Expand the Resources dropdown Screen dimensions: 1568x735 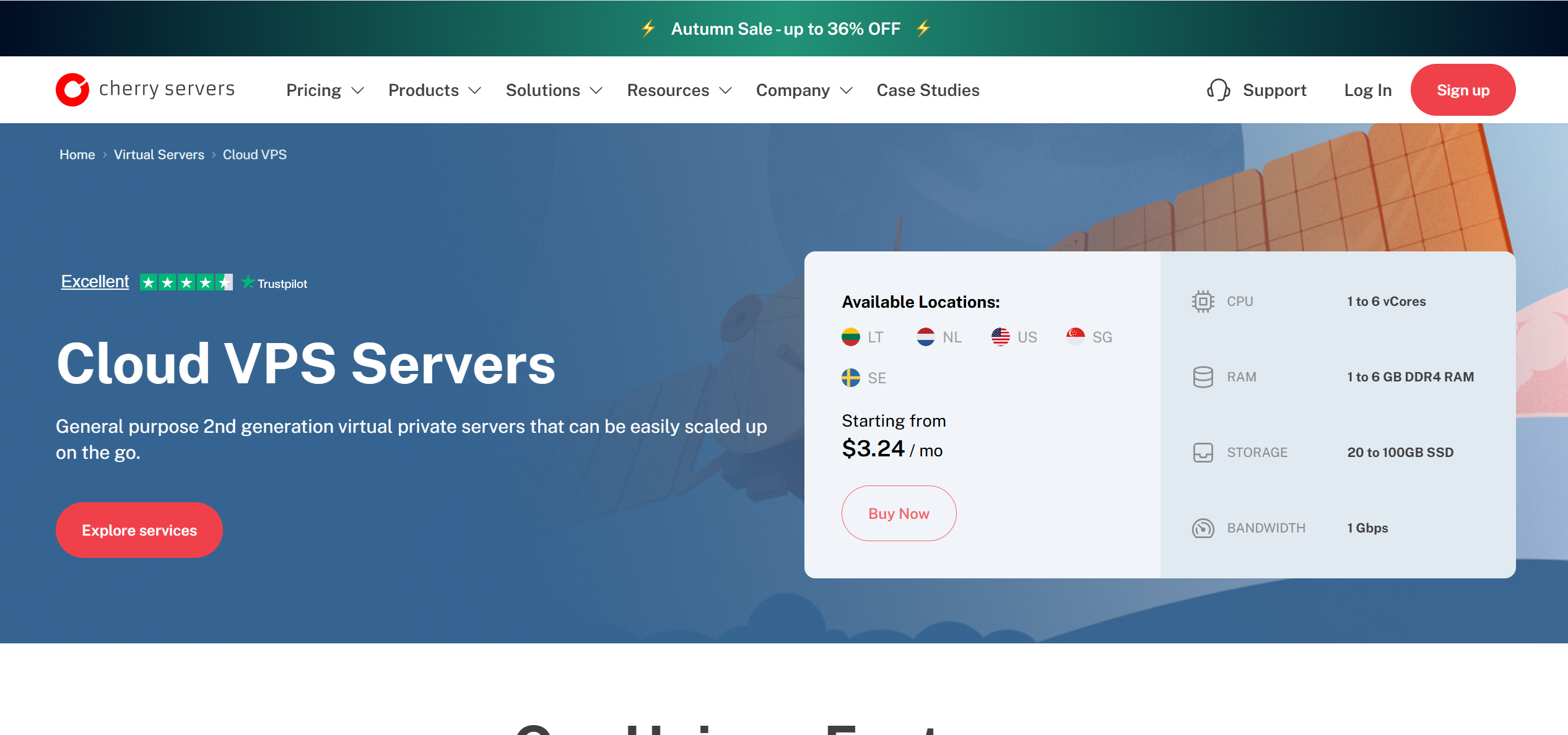[x=668, y=90]
